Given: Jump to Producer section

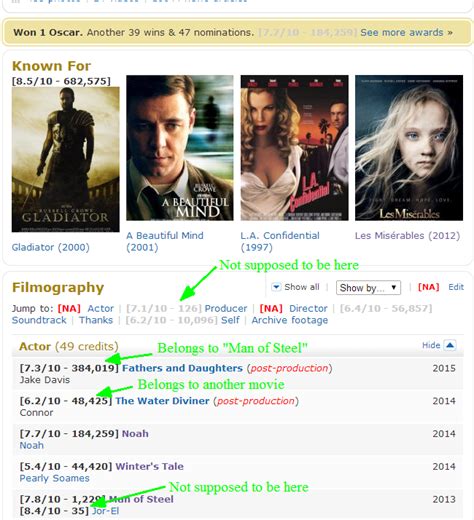Looking at the screenshot, I should point(226,308).
